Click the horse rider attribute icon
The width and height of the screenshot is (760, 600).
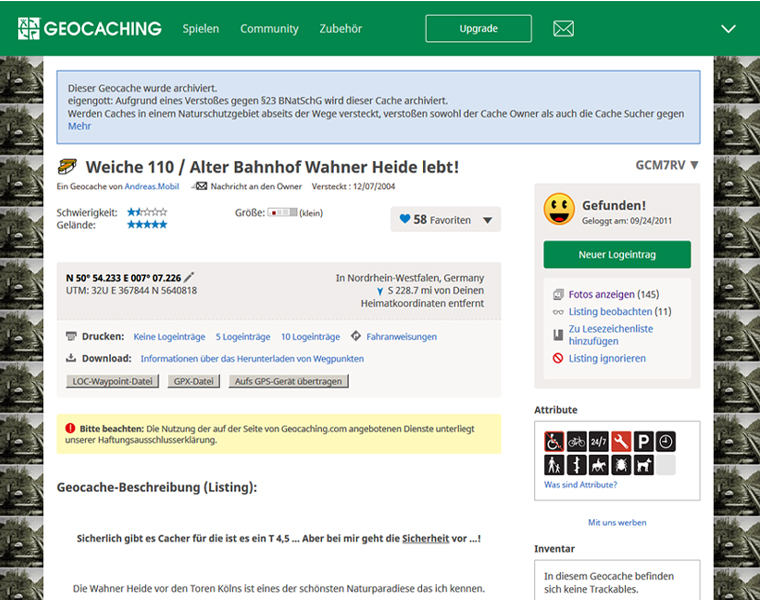click(598, 465)
